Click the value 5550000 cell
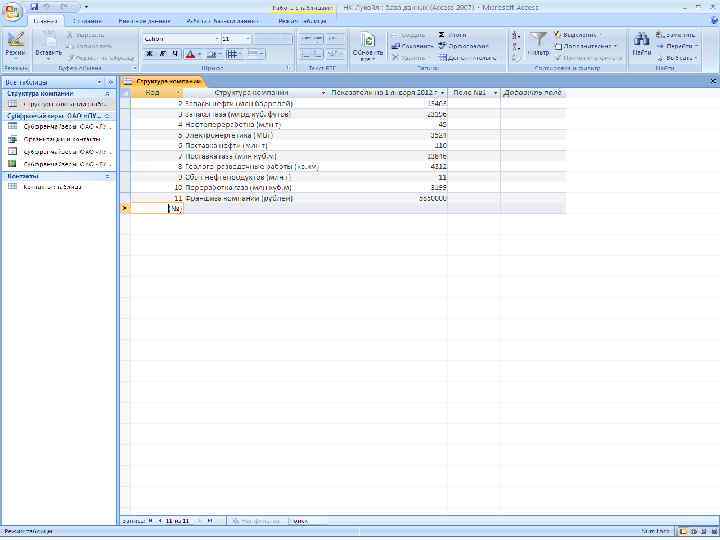This screenshot has width=720, height=540. coord(387,198)
